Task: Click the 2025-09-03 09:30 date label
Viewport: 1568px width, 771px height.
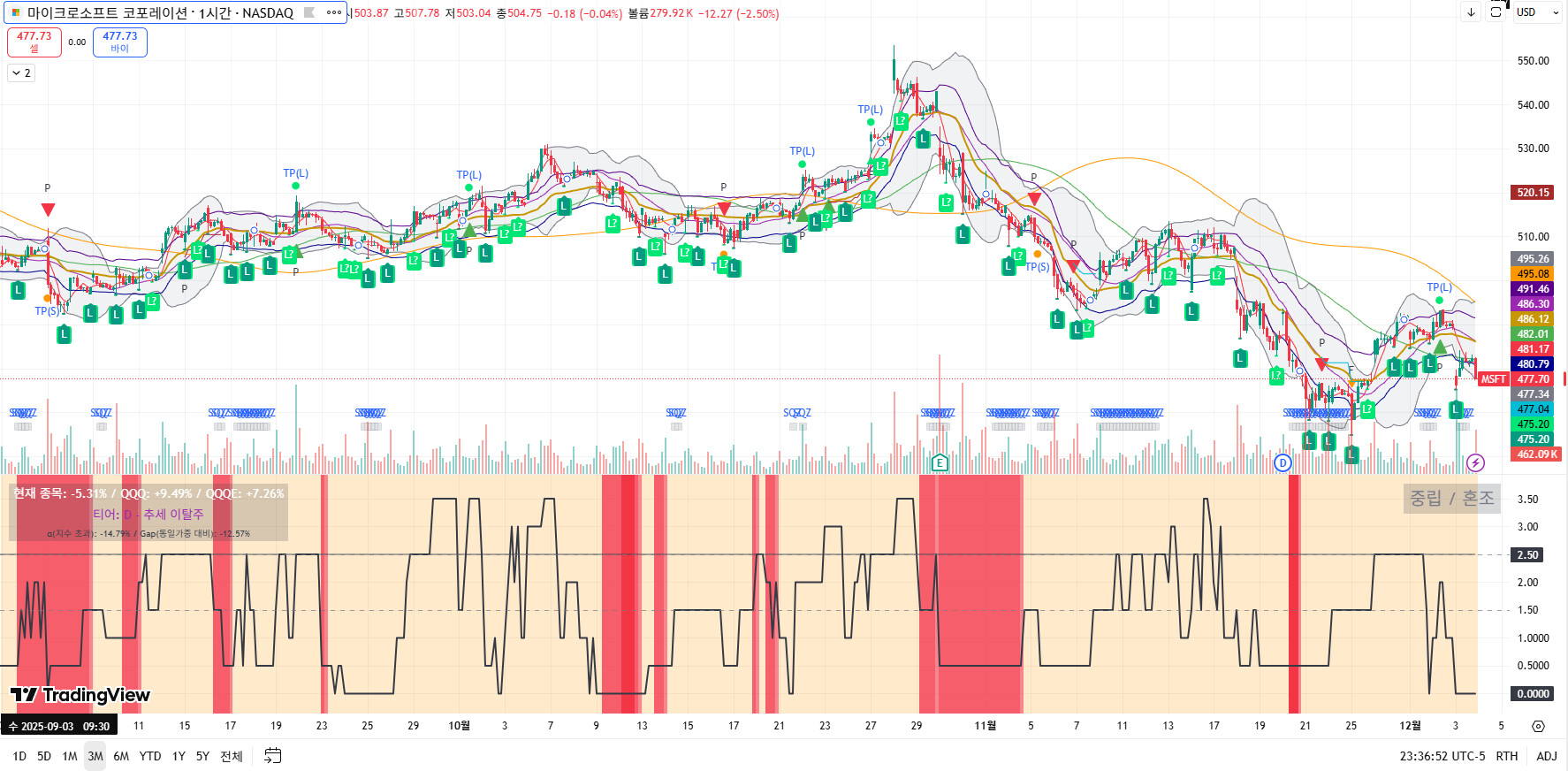Action: tap(59, 727)
